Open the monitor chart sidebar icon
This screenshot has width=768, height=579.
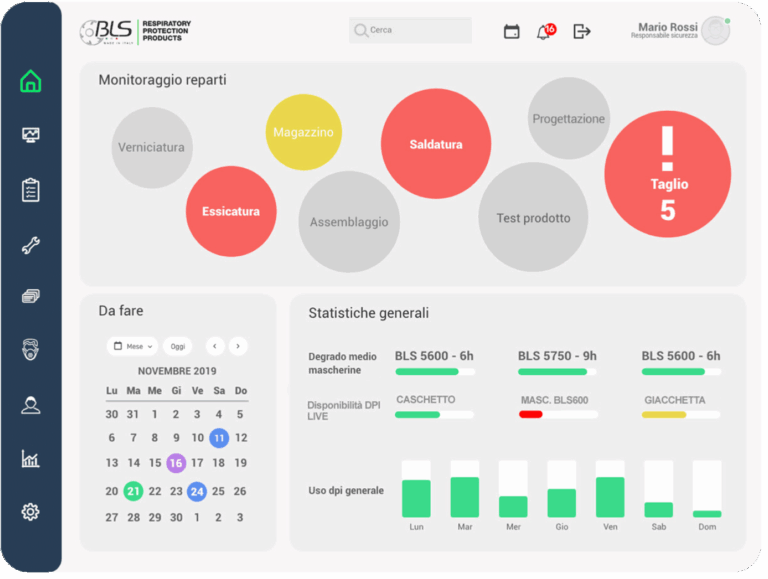click(31, 135)
